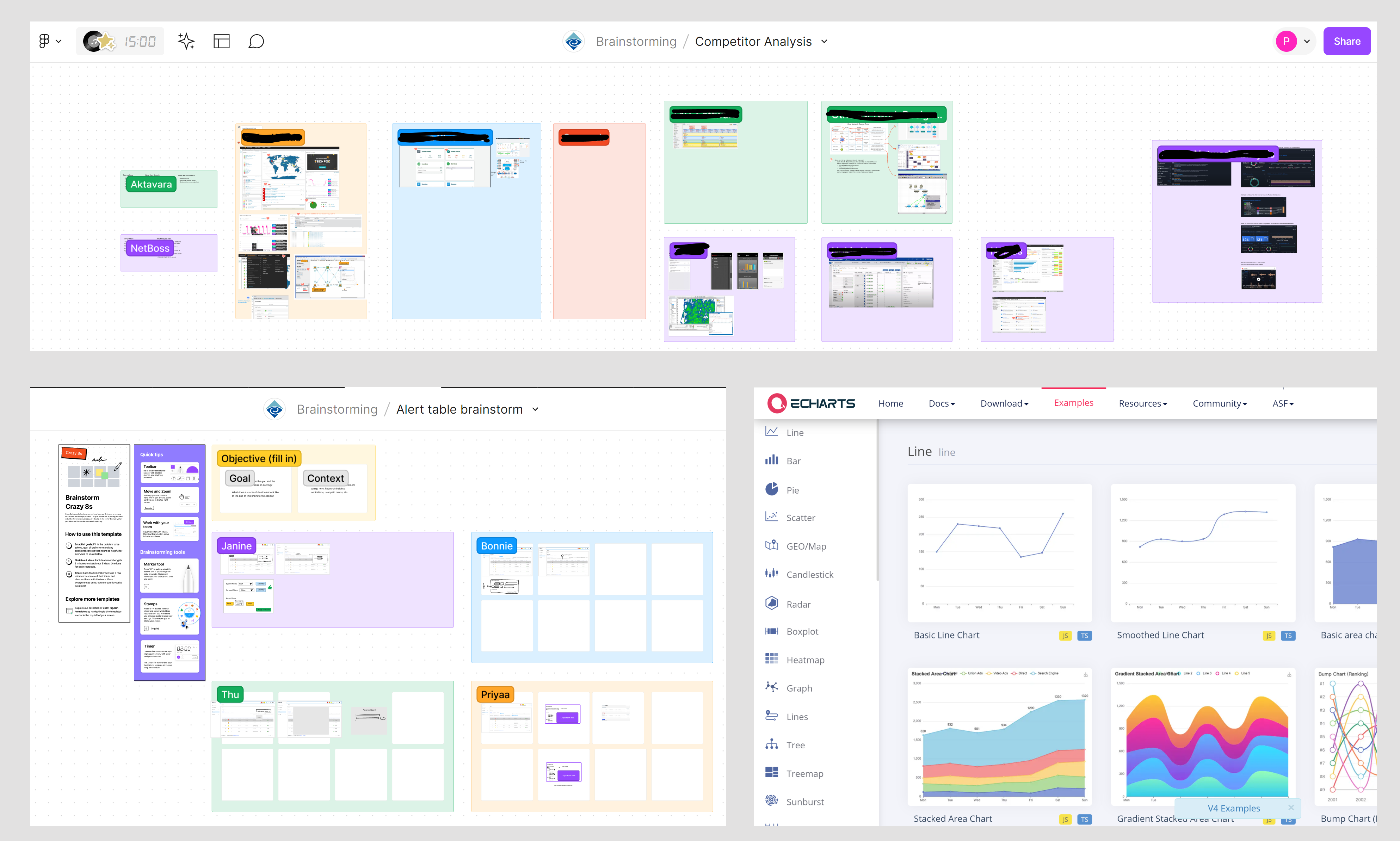Expand the Competitor Analysis file dropdown
Screen dimensions: 1400x841
[x=824, y=41]
